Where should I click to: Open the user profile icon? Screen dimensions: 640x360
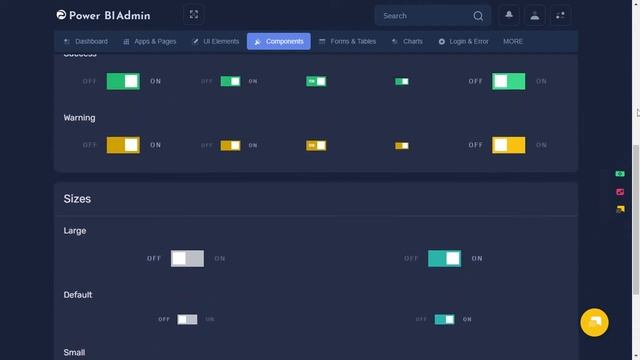point(534,16)
